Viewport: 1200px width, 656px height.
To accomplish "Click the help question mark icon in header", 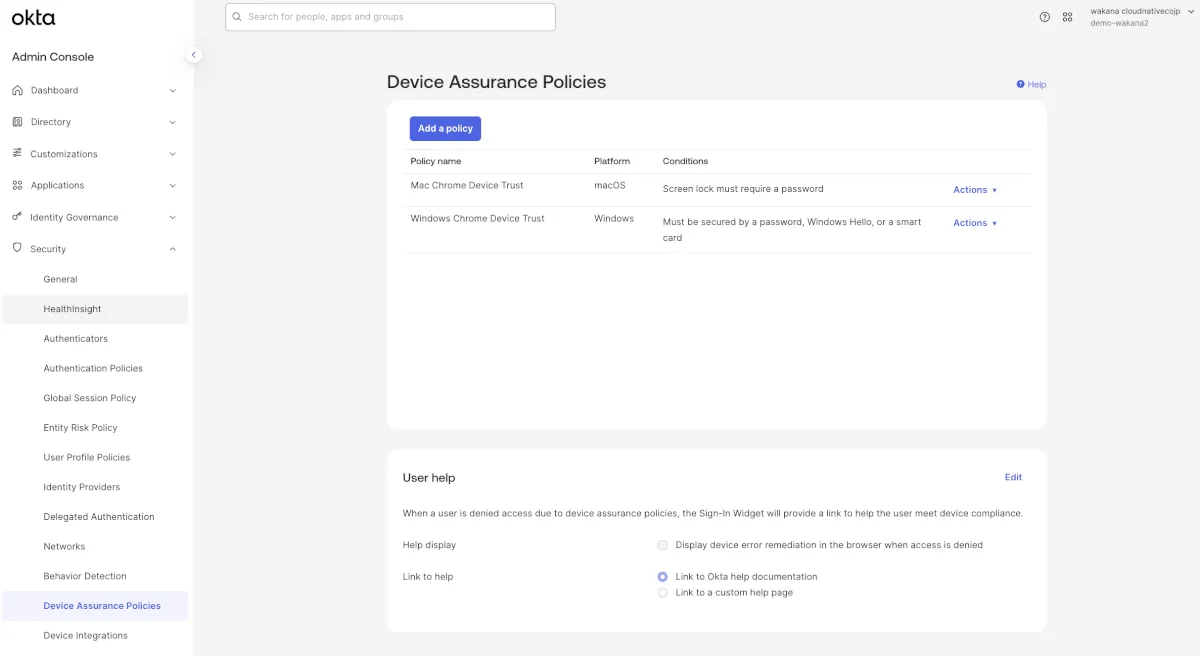I will [x=1044, y=17].
